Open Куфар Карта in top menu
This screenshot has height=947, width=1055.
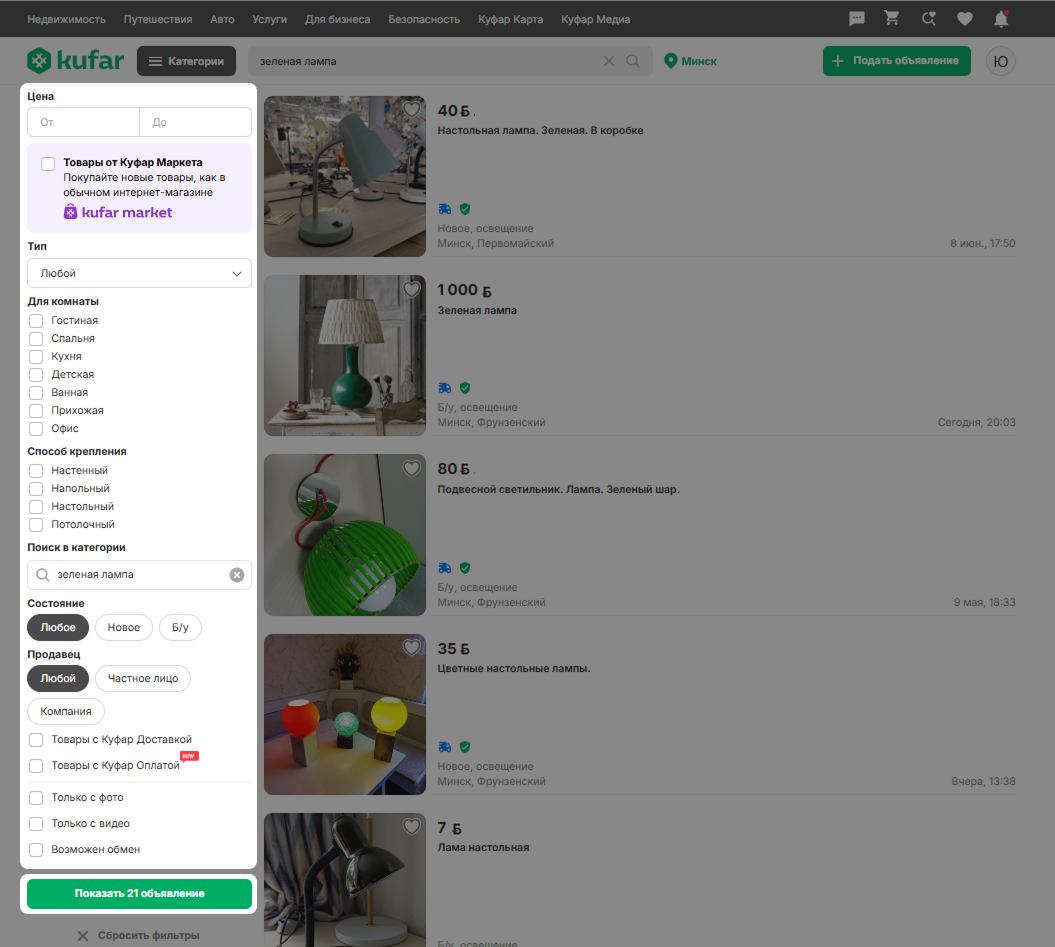click(x=511, y=20)
